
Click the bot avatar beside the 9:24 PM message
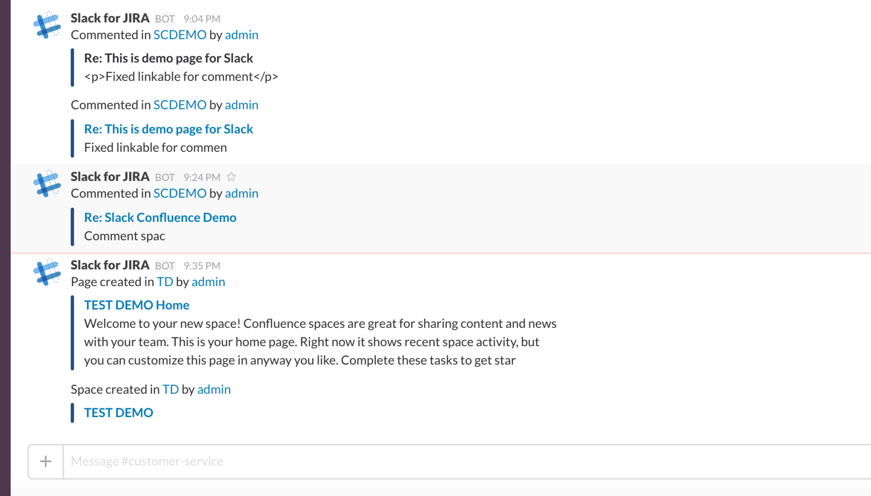point(46,184)
